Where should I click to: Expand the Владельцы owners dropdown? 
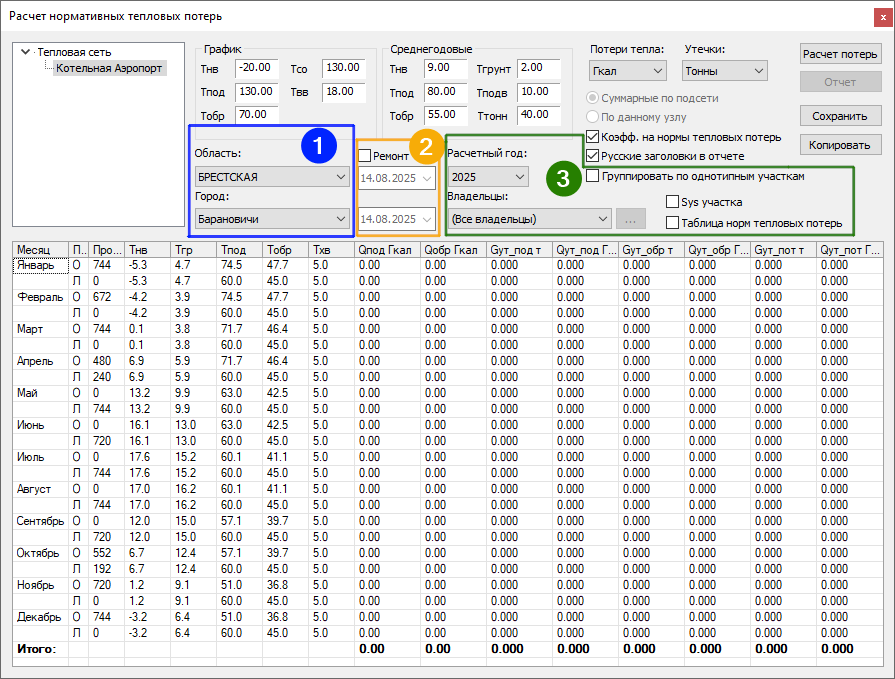529,218
